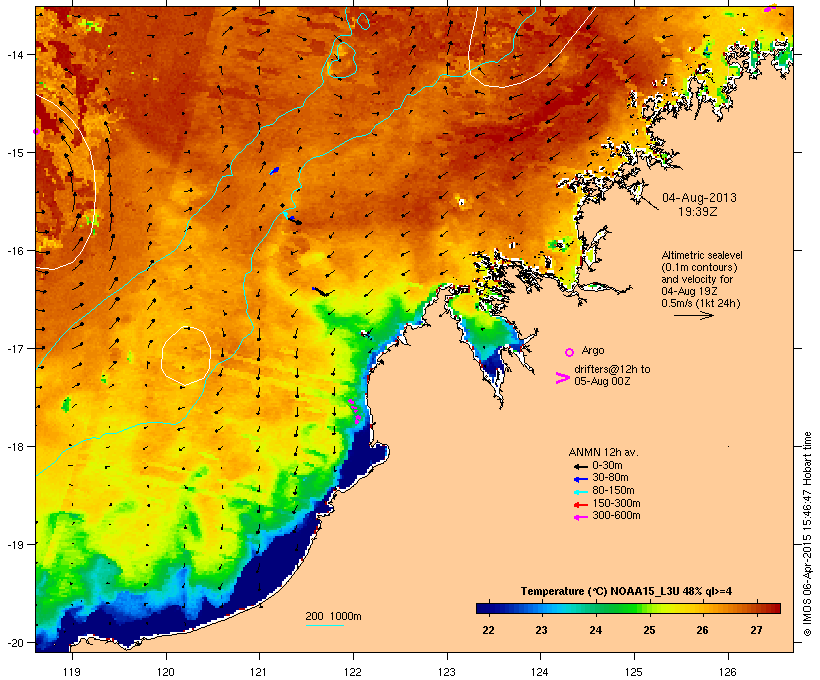The height and width of the screenshot is (680, 820).
Task: Click the magenta drifters chevron symbol
Action: pyautogui.click(x=563, y=378)
